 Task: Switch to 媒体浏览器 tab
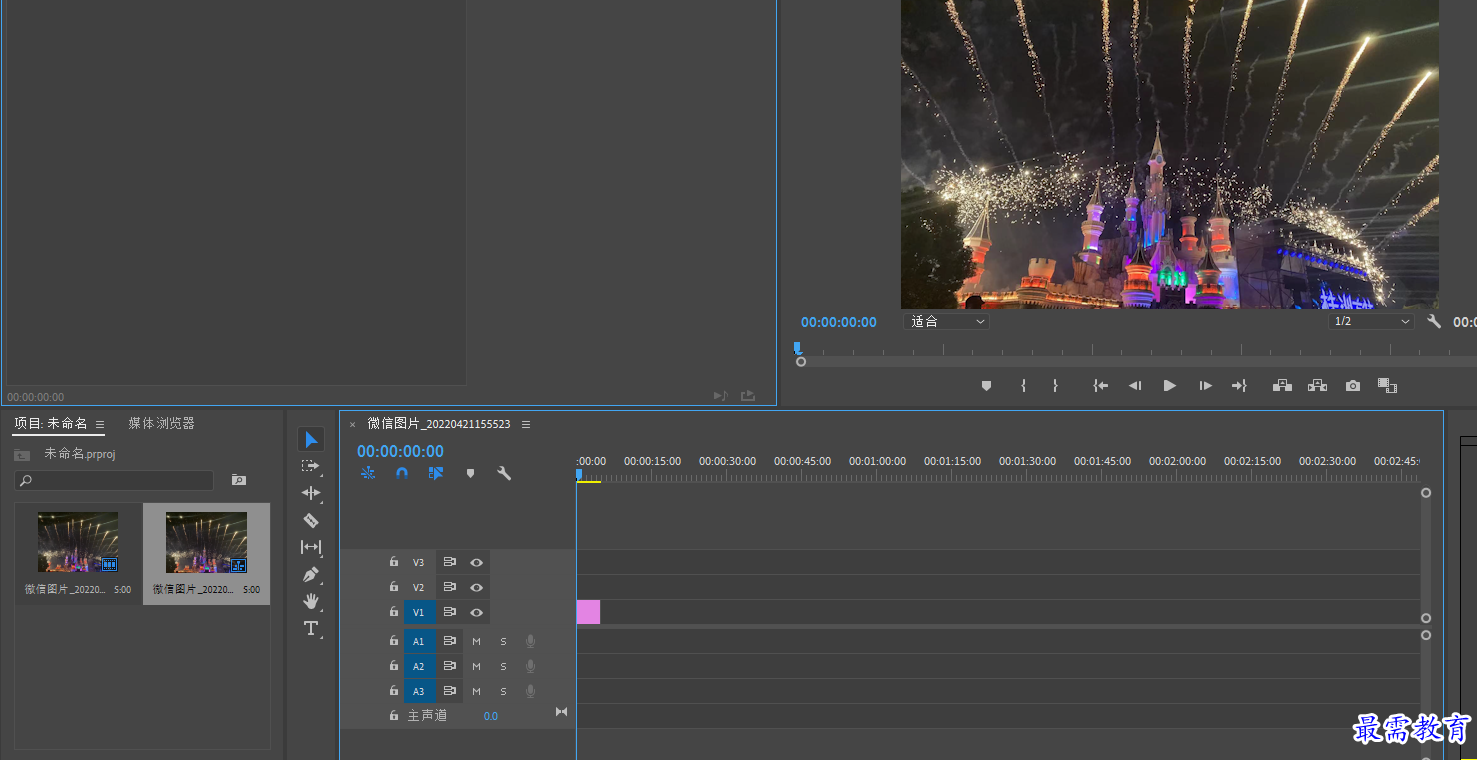(x=161, y=424)
